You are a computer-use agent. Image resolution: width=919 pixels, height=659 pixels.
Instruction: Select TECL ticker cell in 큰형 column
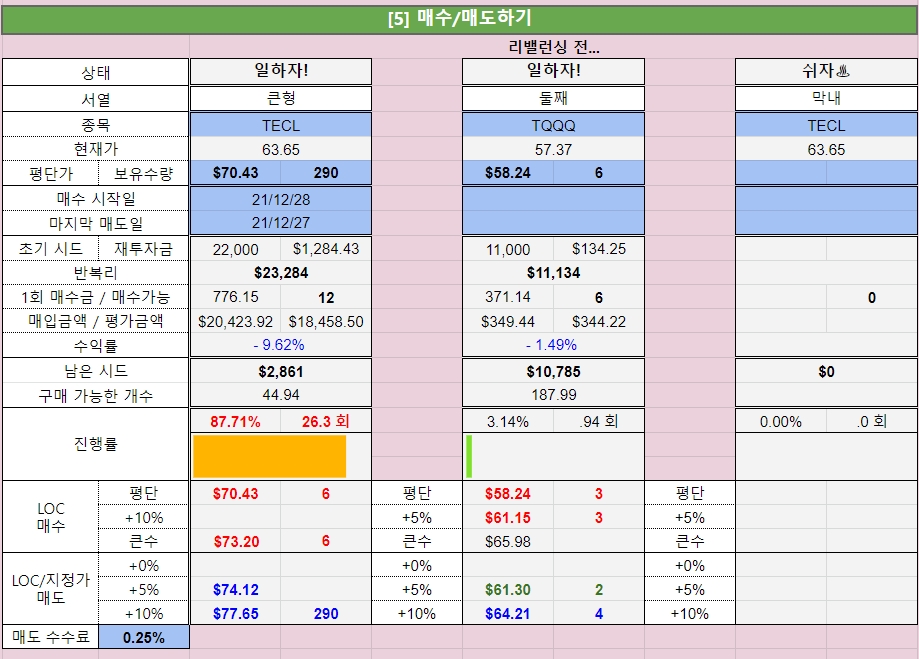pyautogui.click(x=281, y=125)
